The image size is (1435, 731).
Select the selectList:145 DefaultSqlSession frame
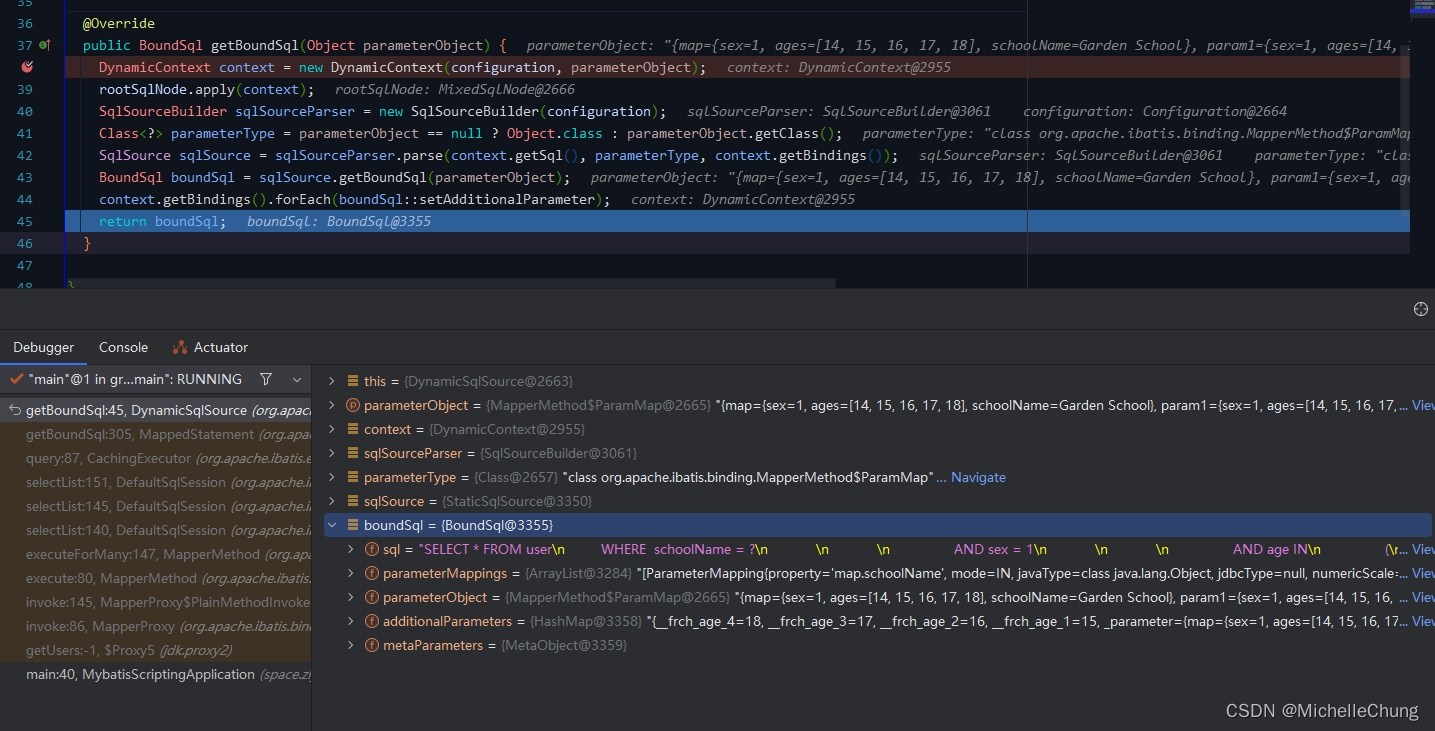tap(156, 506)
